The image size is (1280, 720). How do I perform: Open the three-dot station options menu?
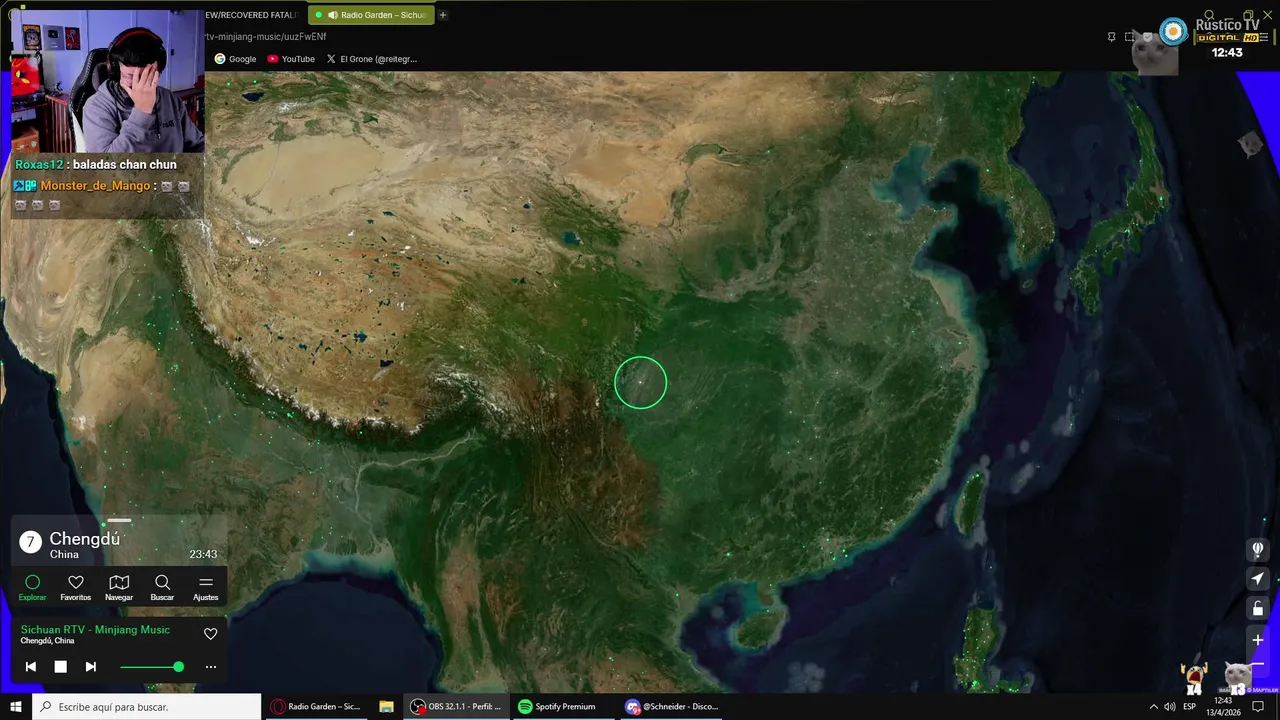click(x=210, y=667)
